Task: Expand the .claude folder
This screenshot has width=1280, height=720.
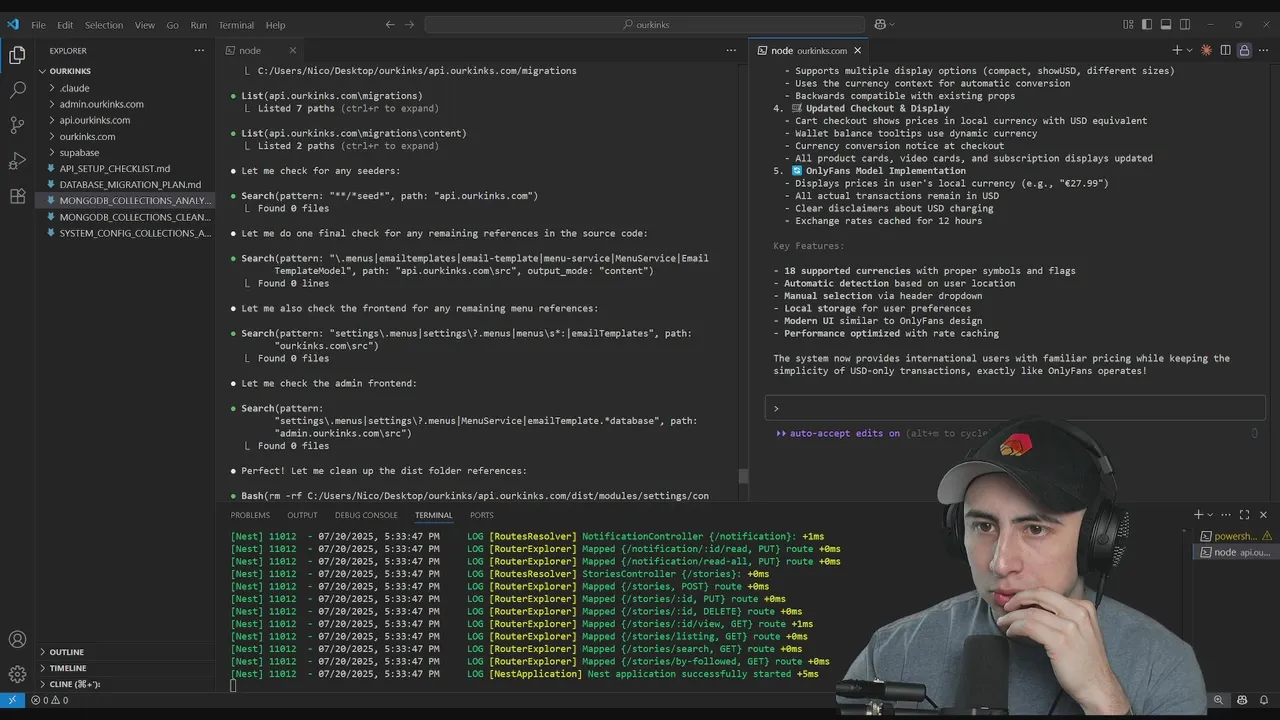Action: pyautogui.click(x=126, y=88)
